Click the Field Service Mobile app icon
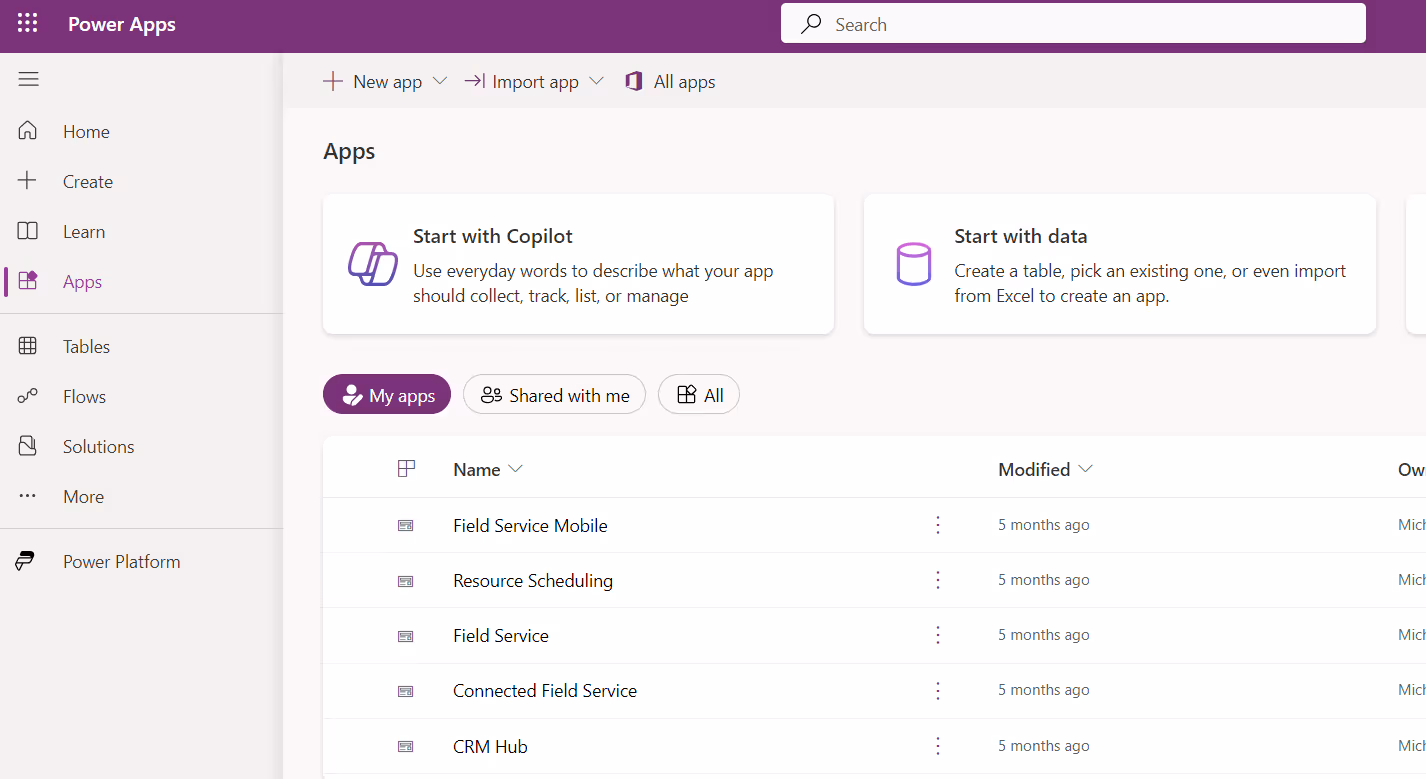1426x779 pixels. 405,525
